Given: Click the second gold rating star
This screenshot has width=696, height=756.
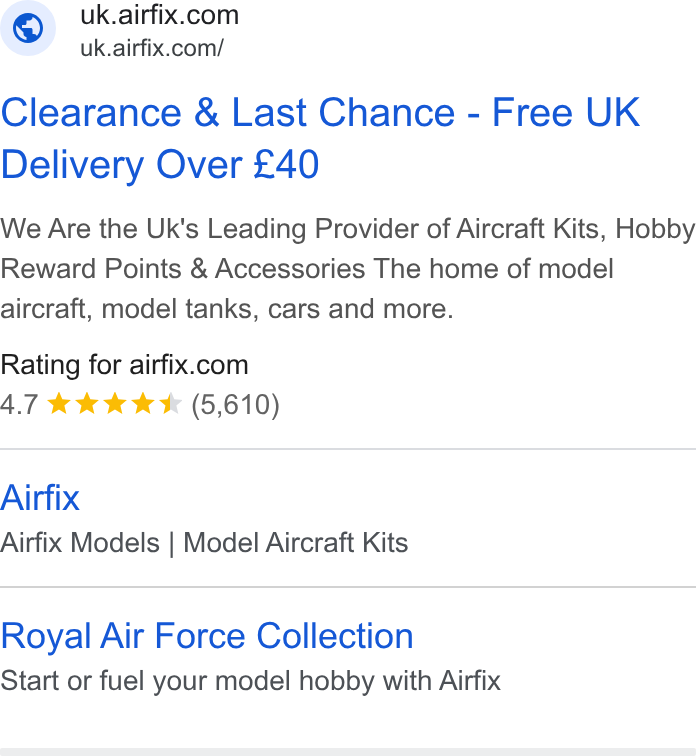Looking at the screenshot, I should (87, 404).
